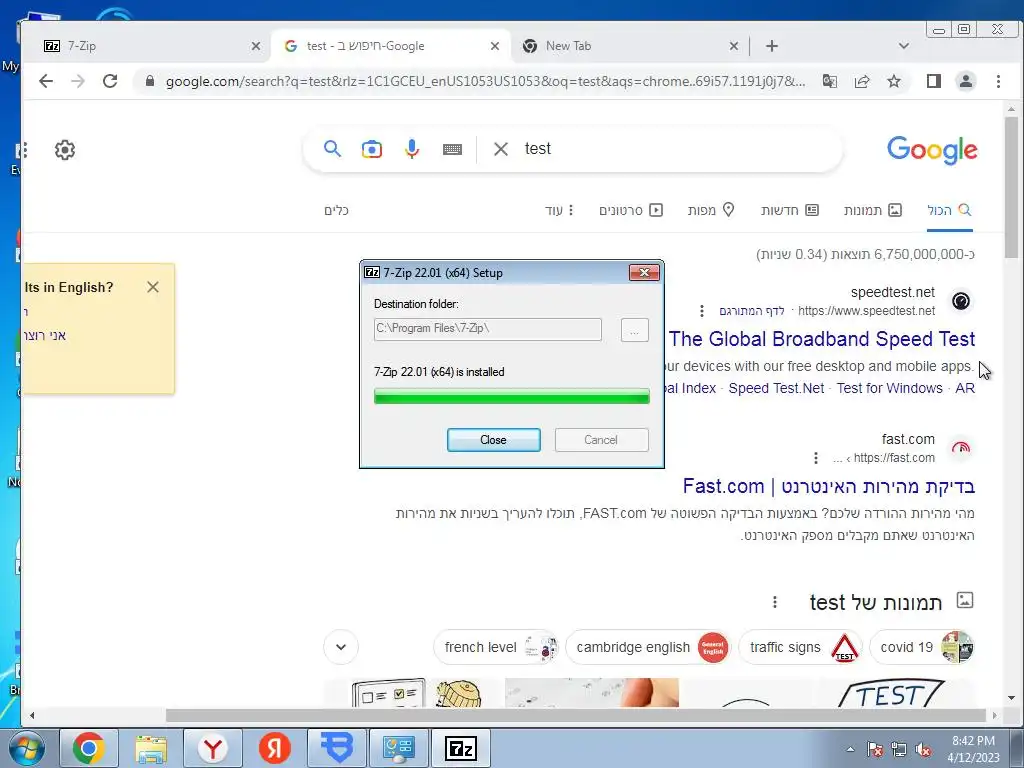
Task: Expand image suggestions with the chevron button
Action: pyautogui.click(x=341, y=647)
